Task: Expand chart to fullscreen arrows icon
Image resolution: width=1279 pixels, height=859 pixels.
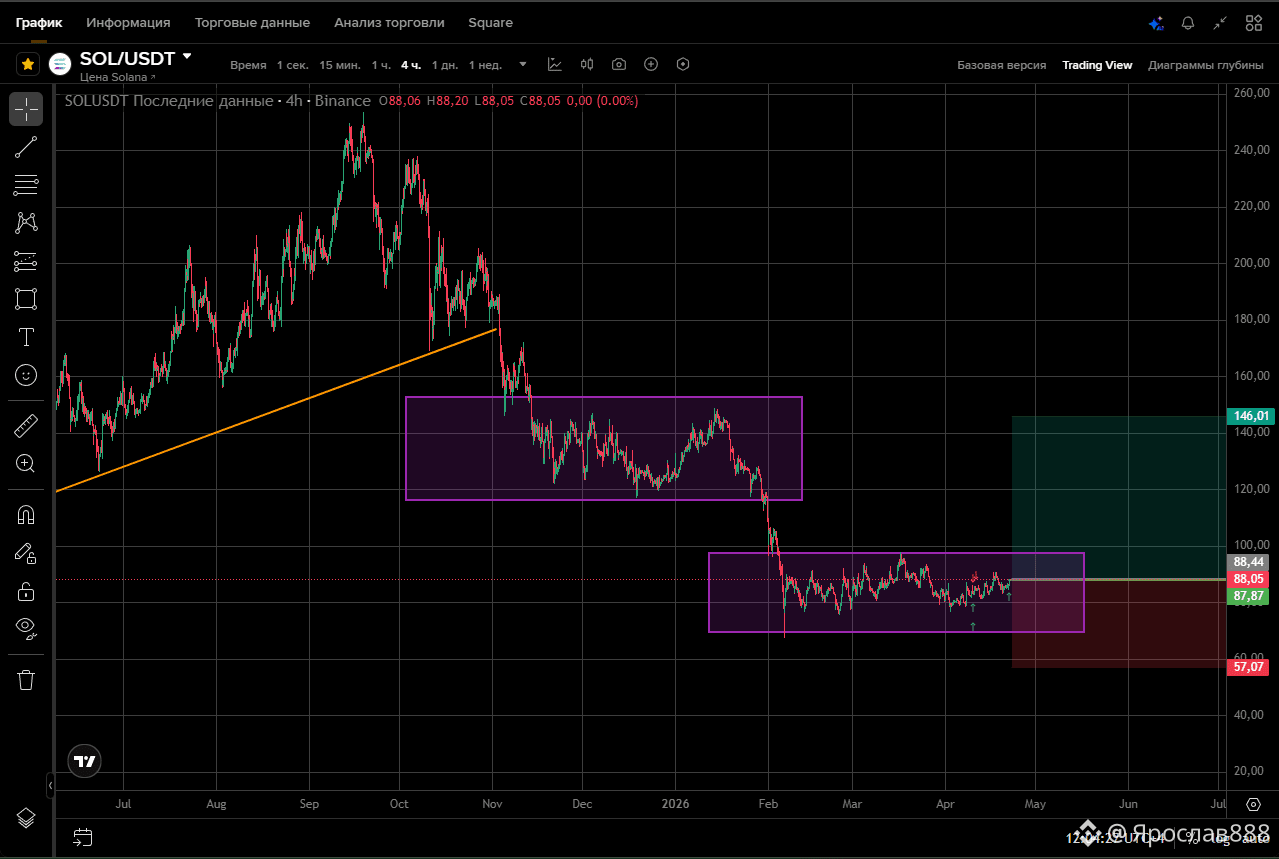Action: [1220, 23]
